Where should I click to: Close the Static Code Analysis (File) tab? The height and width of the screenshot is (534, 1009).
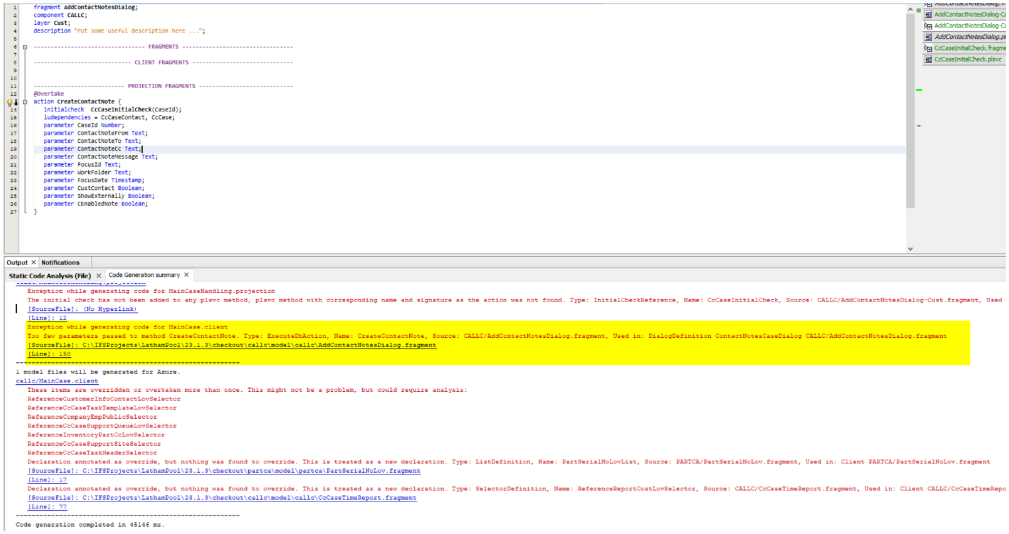point(97,275)
